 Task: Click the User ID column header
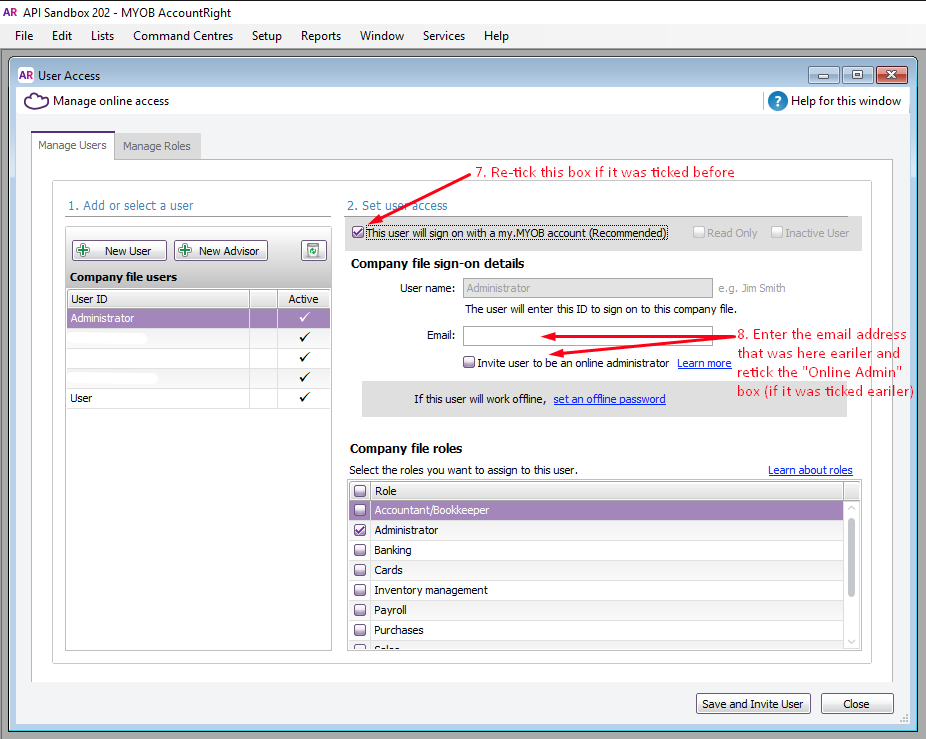[x=158, y=299]
